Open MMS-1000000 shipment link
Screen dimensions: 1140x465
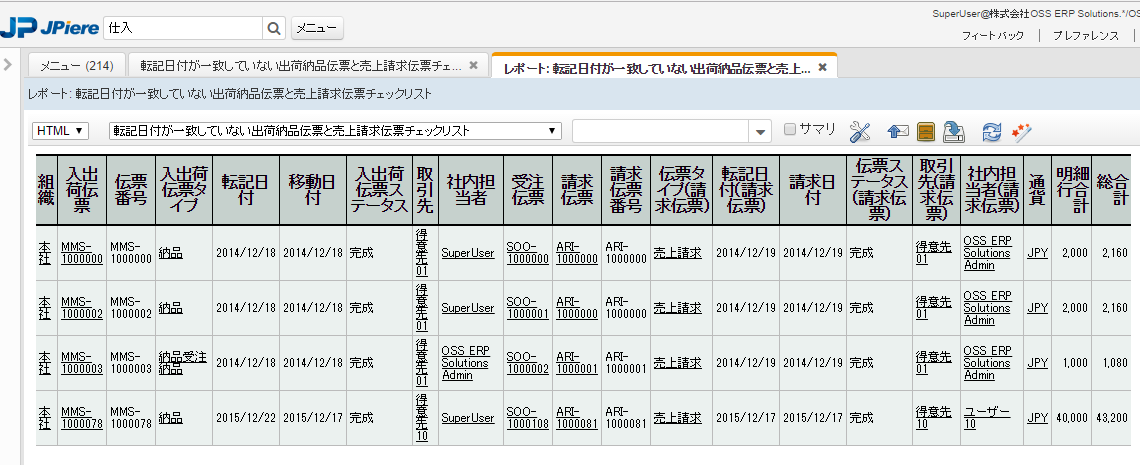click(81, 253)
